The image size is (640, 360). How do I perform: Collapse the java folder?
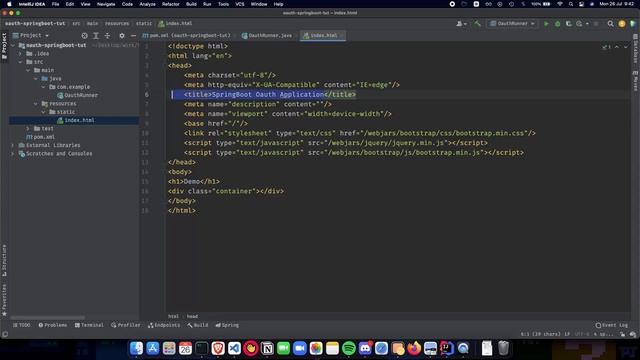(36, 78)
